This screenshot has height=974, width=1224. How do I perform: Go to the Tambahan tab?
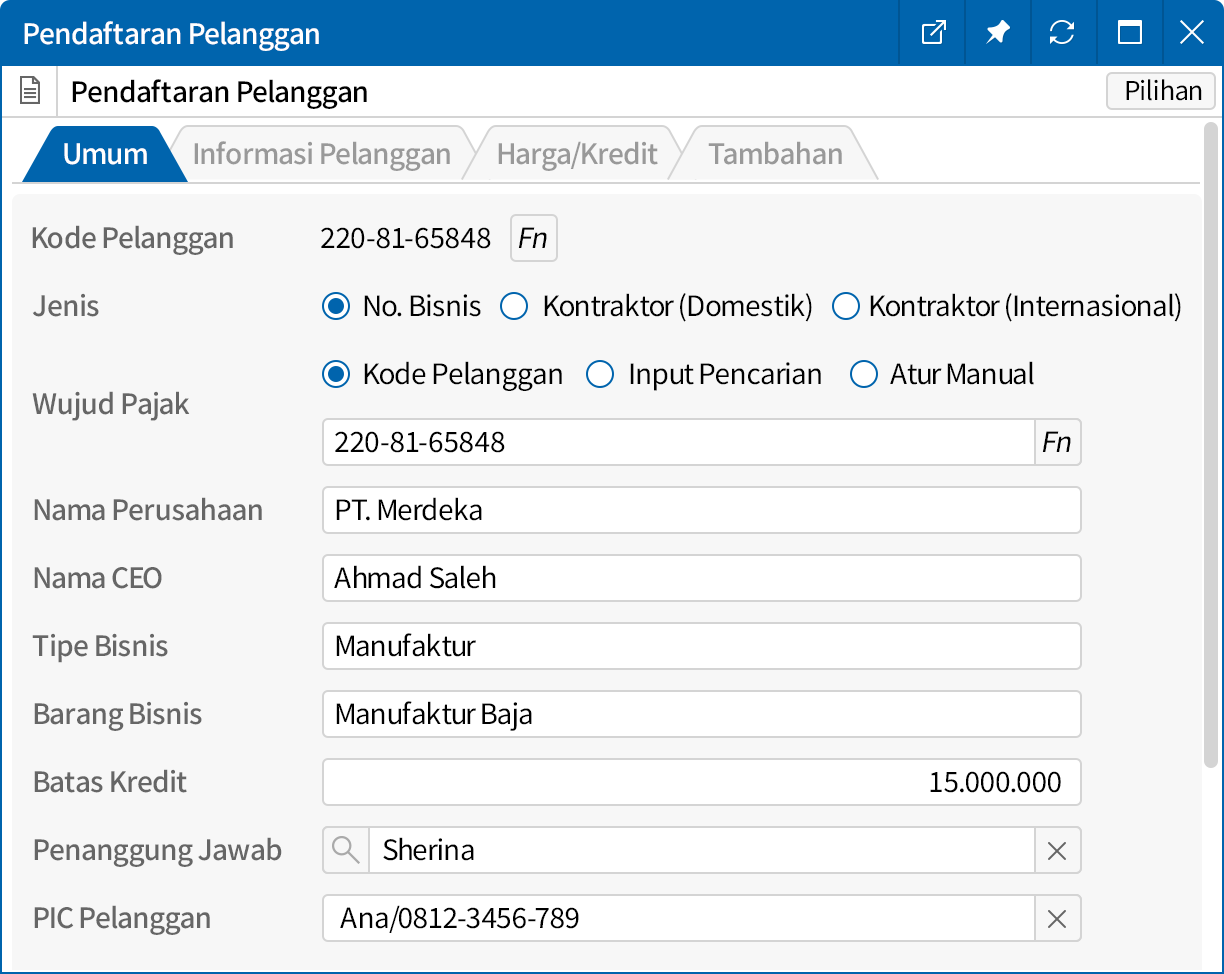pyautogui.click(x=775, y=154)
